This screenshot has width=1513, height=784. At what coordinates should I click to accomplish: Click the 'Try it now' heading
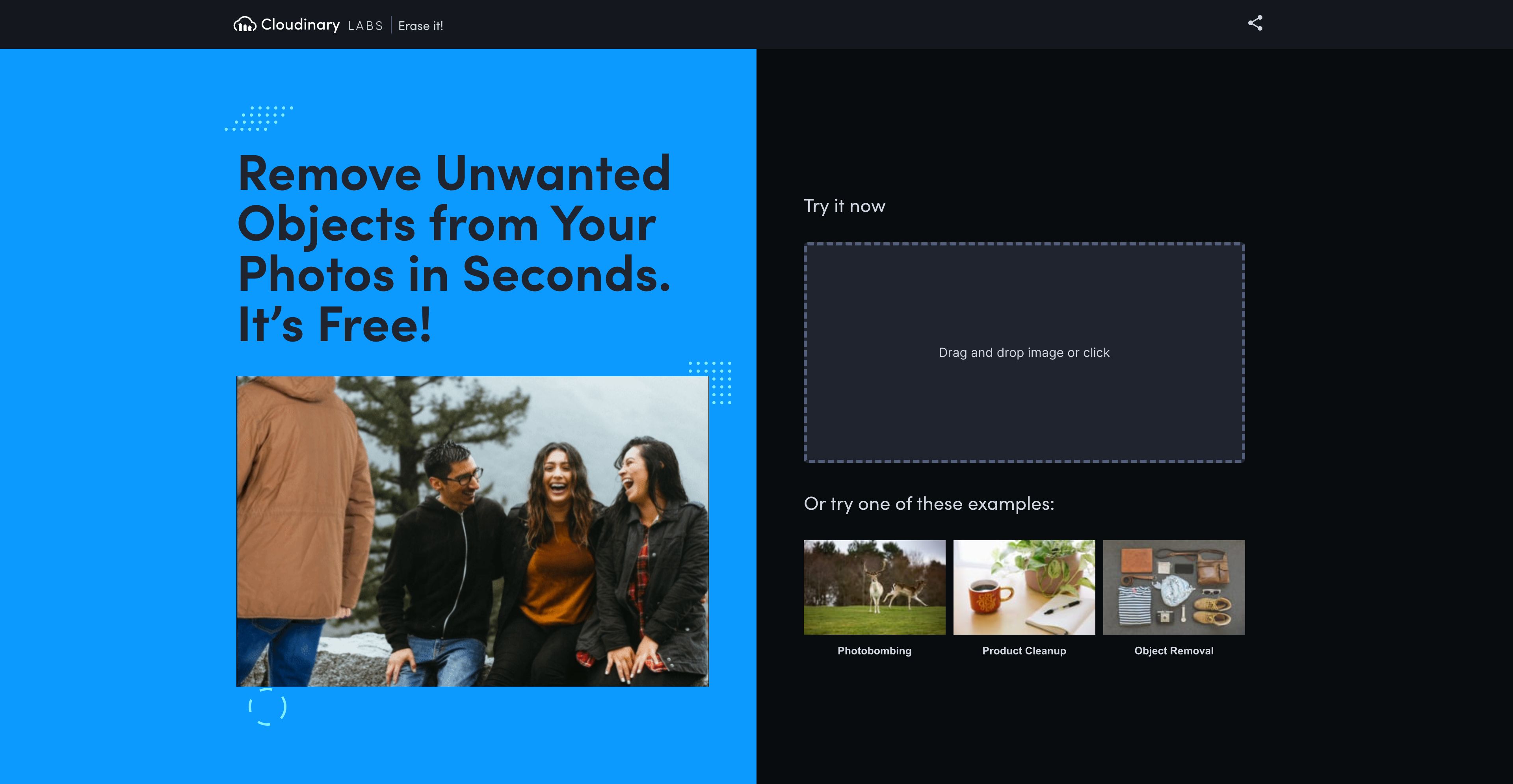tap(844, 206)
